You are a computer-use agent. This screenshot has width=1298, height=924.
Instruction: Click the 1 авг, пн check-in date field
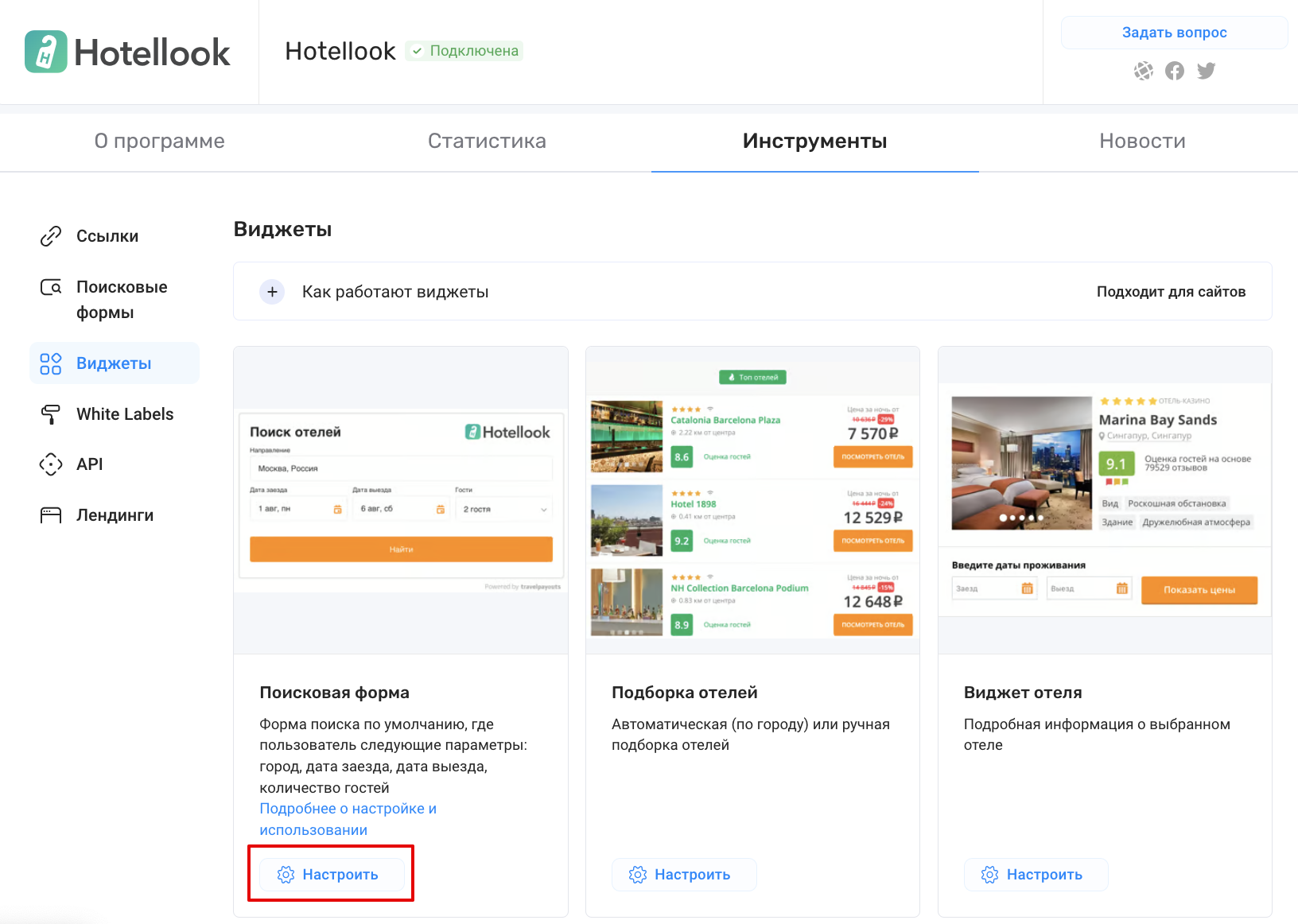[x=298, y=509]
